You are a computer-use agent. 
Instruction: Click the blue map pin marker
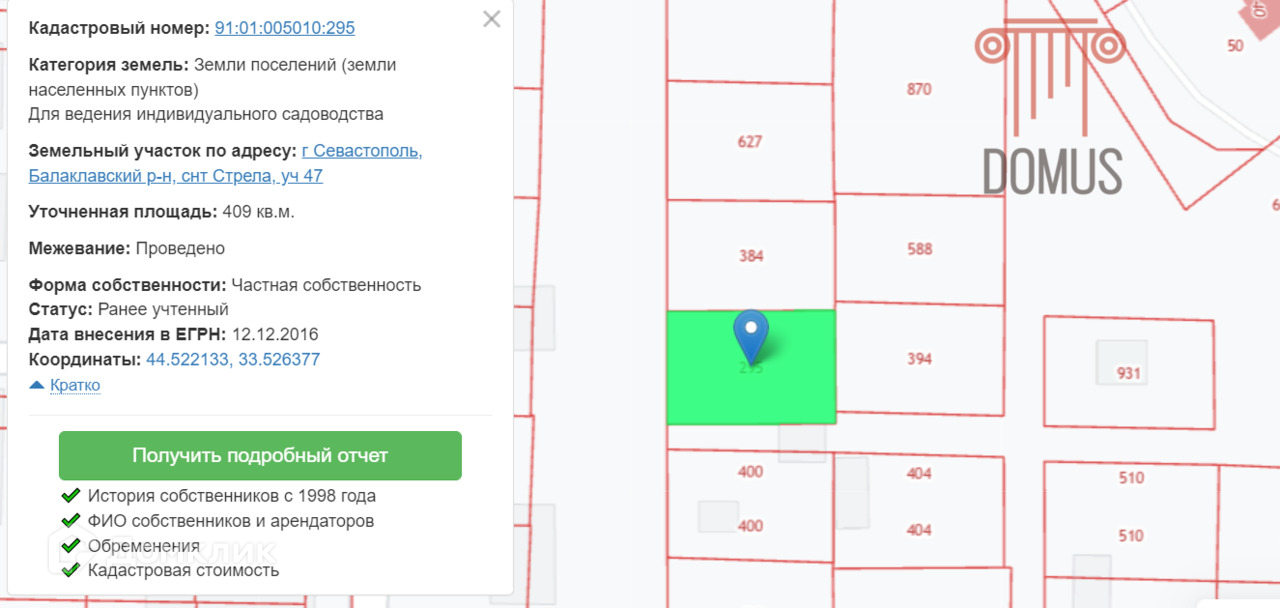(x=751, y=336)
